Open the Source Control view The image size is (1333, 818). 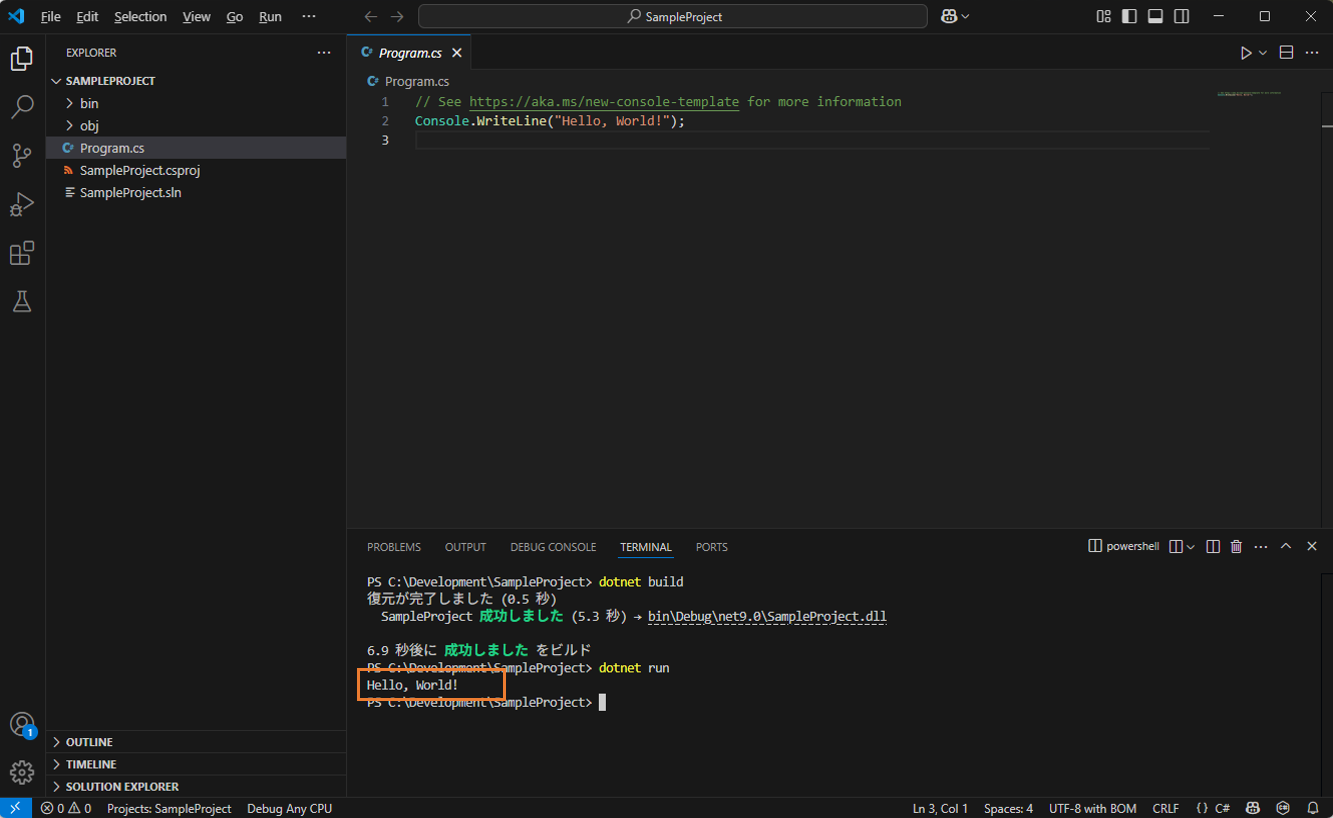tap(22, 155)
